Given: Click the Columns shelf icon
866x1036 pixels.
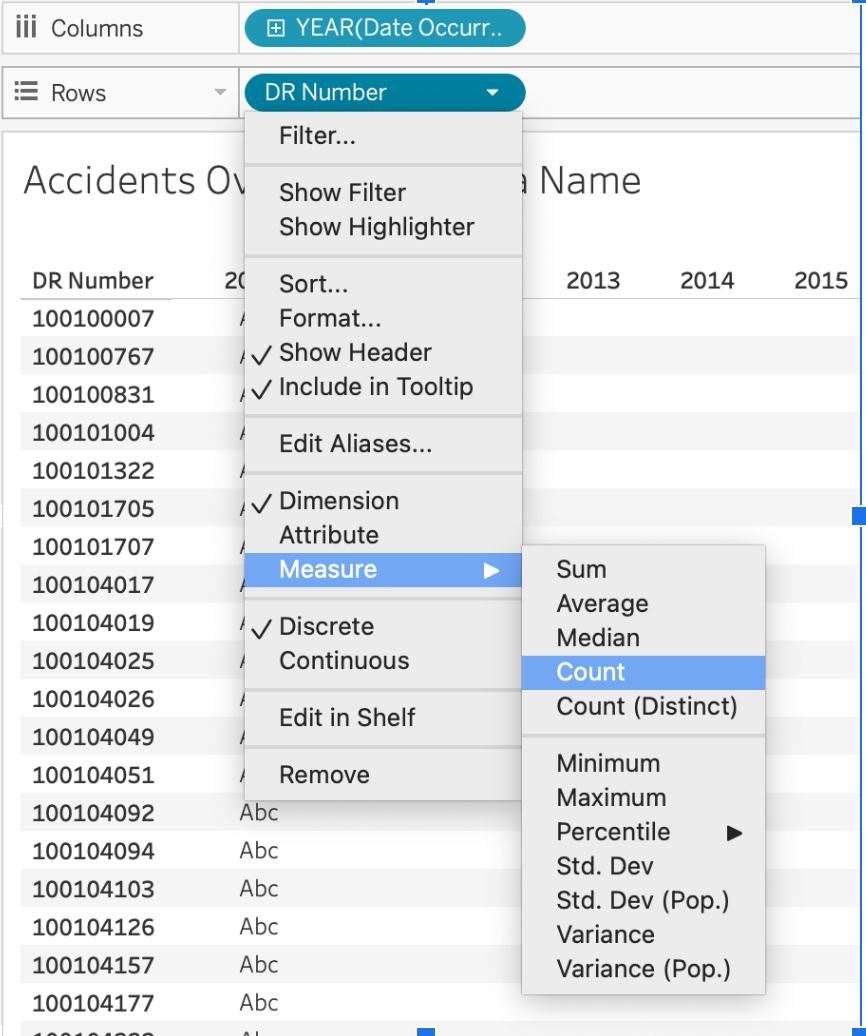Looking at the screenshot, I should pos(26,28).
